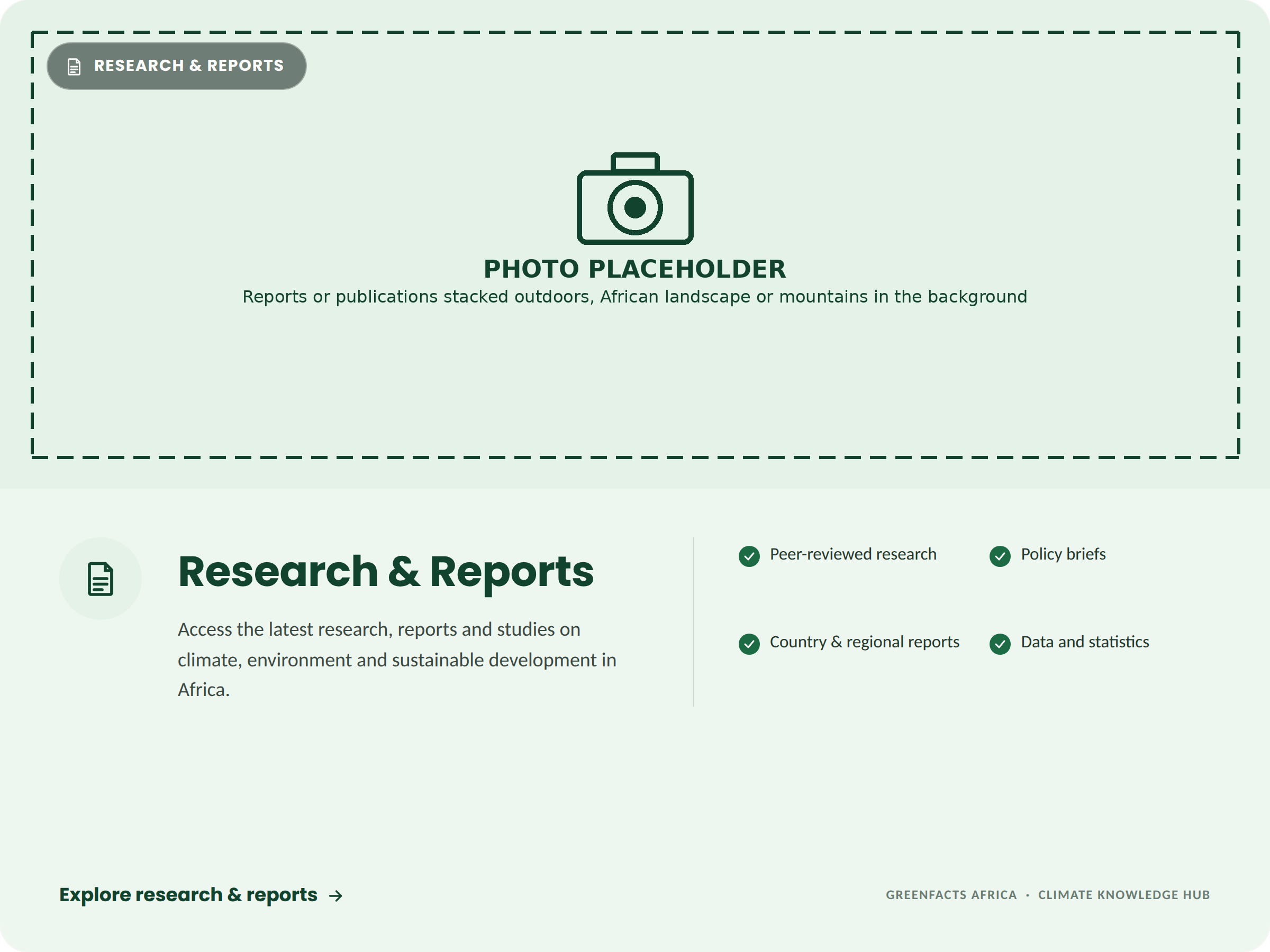The height and width of the screenshot is (952, 1270).
Task: Click the PHOTO PLACEHOLDER title text
Action: pyautogui.click(x=635, y=269)
